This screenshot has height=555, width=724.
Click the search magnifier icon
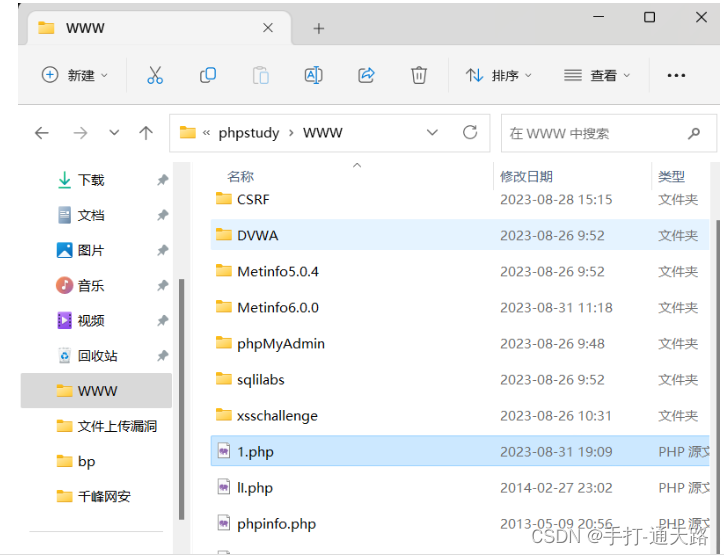click(694, 133)
